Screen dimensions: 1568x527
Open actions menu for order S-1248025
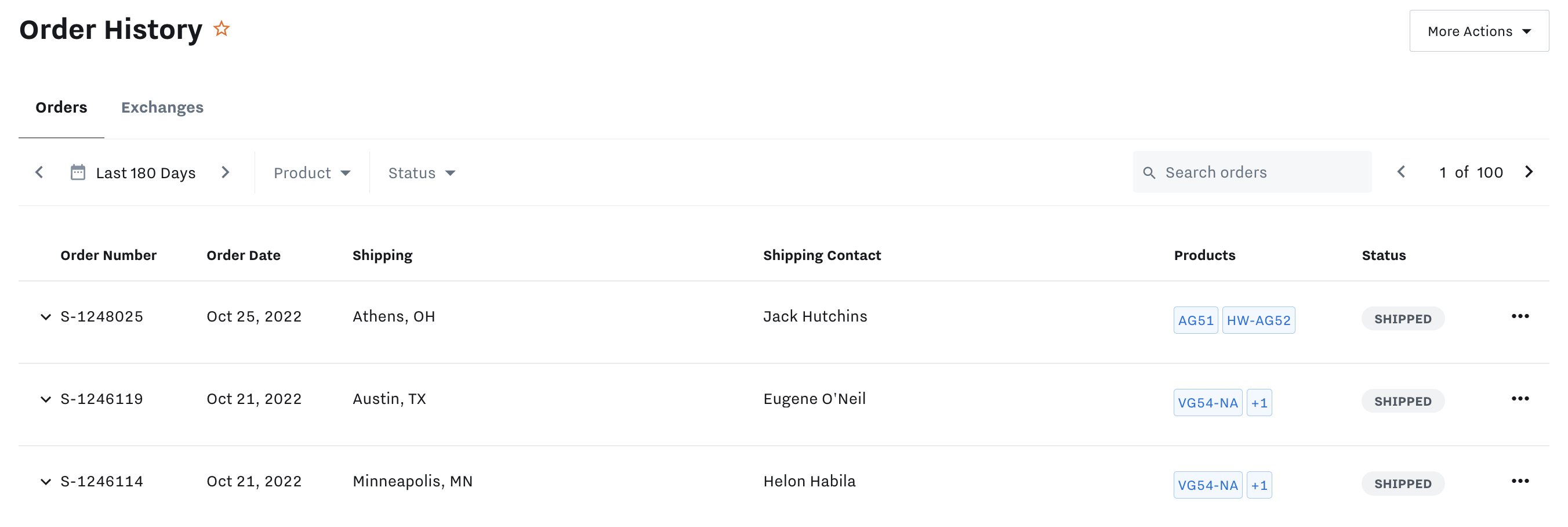1521,316
